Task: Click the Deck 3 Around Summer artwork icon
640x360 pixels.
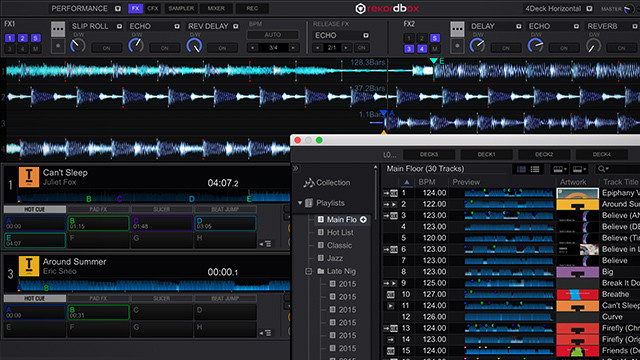Action: 29,266
